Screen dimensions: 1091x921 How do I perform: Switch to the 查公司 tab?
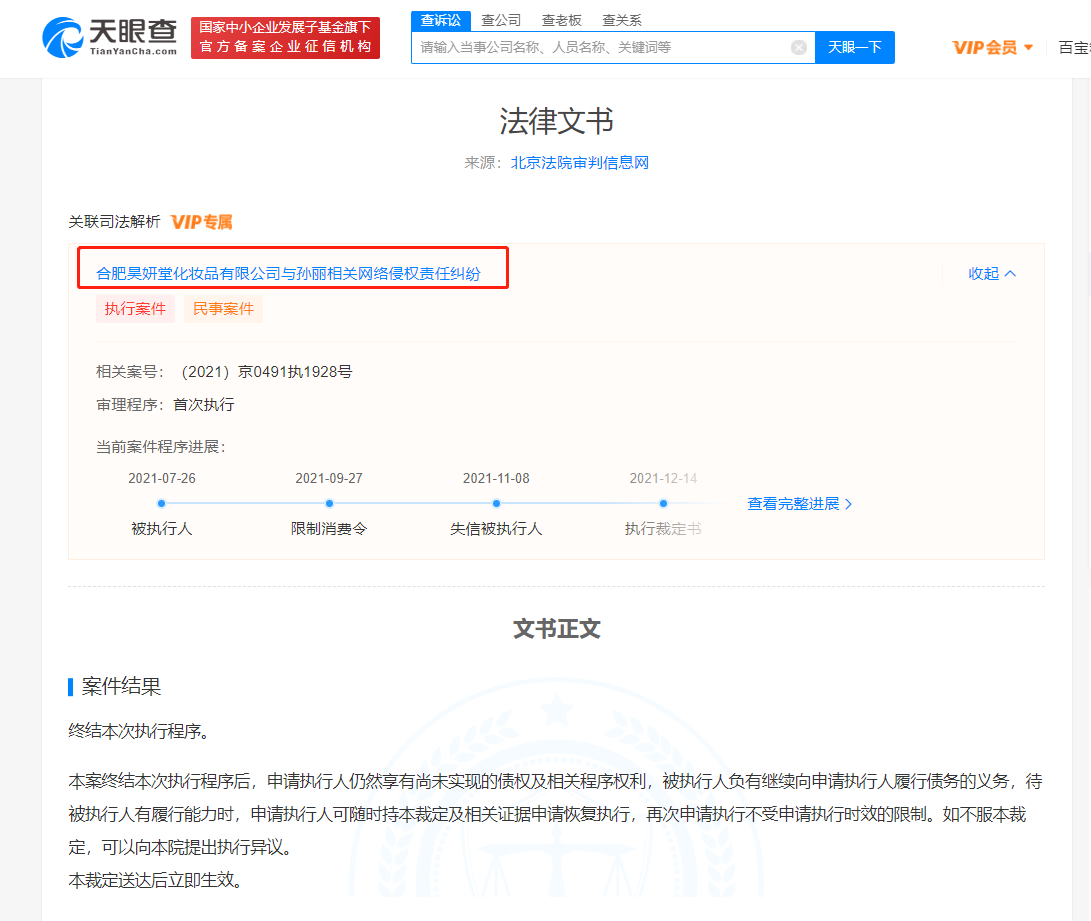[x=501, y=20]
